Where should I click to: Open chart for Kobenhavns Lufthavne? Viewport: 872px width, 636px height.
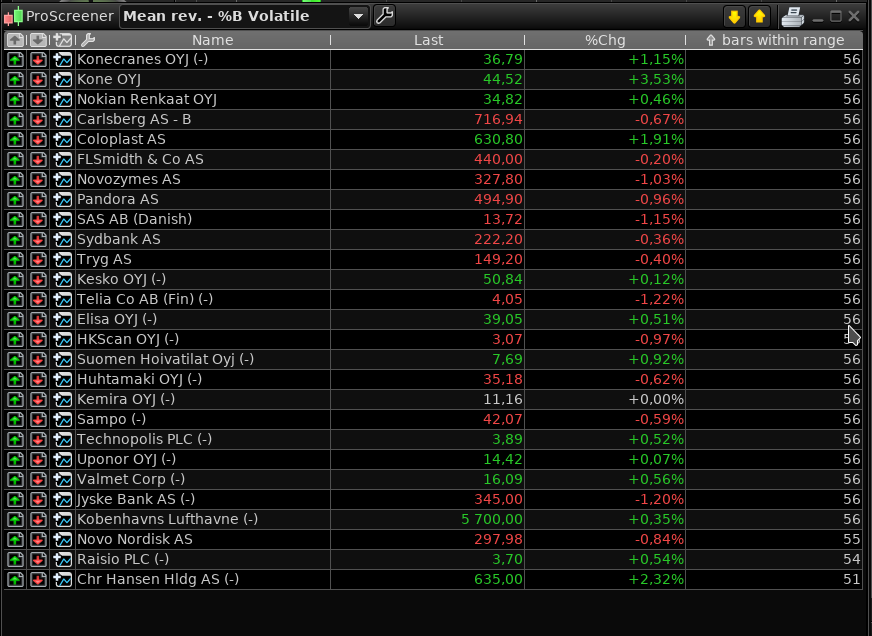tap(63, 520)
